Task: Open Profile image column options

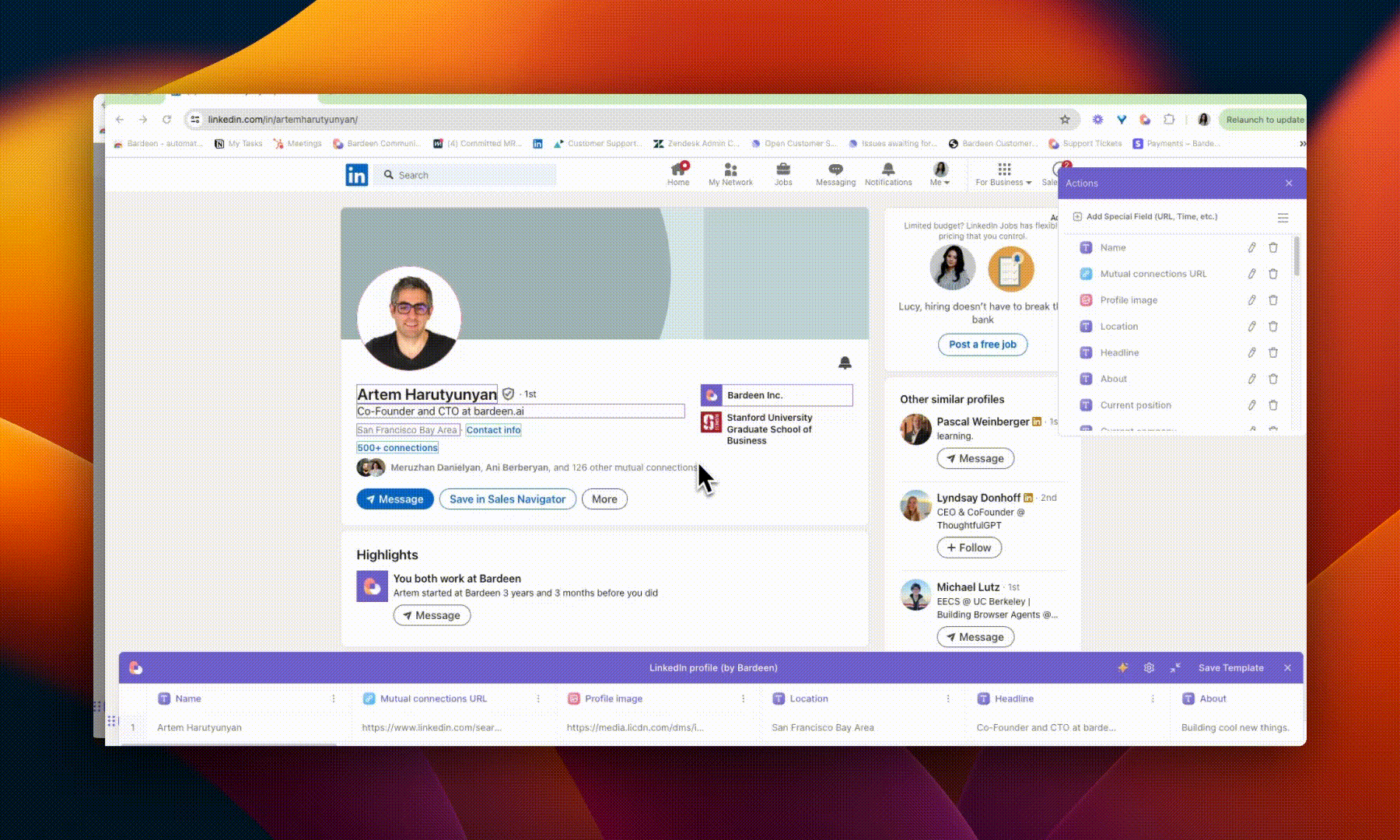Action: pos(743,698)
